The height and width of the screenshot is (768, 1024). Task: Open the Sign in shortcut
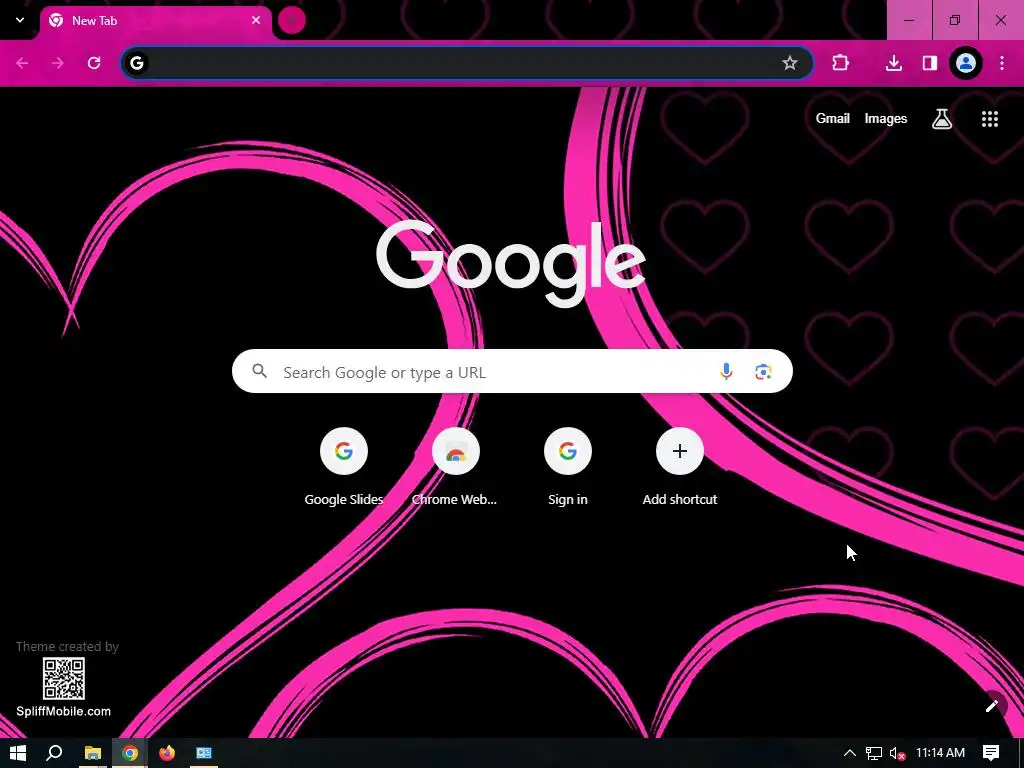[x=568, y=466]
